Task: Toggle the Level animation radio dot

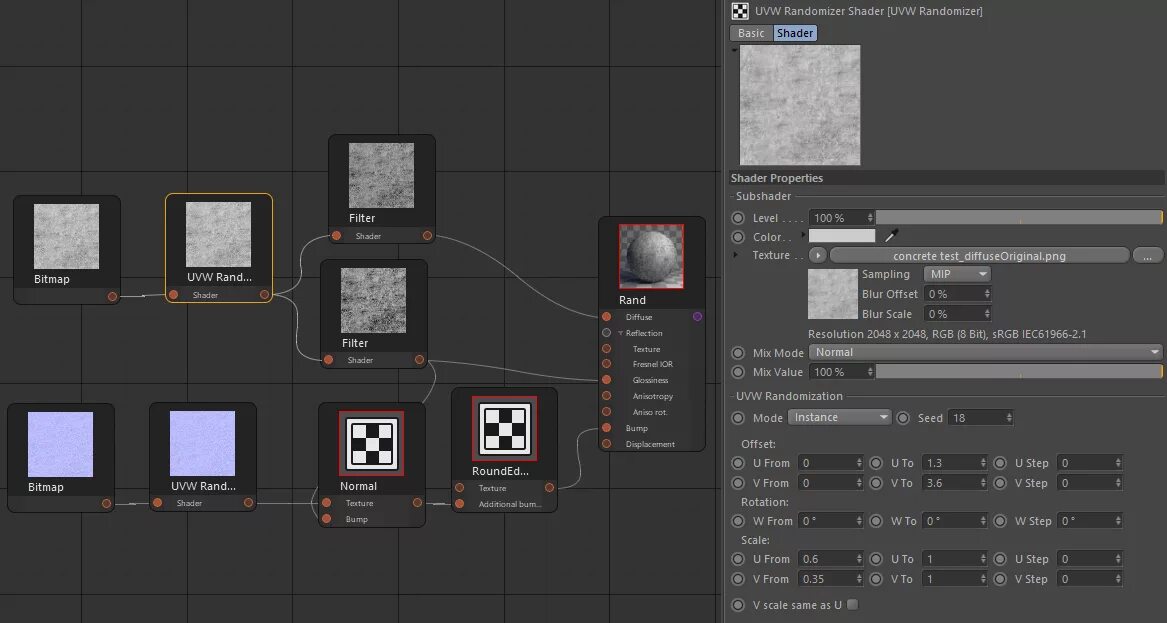Action: (x=738, y=218)
